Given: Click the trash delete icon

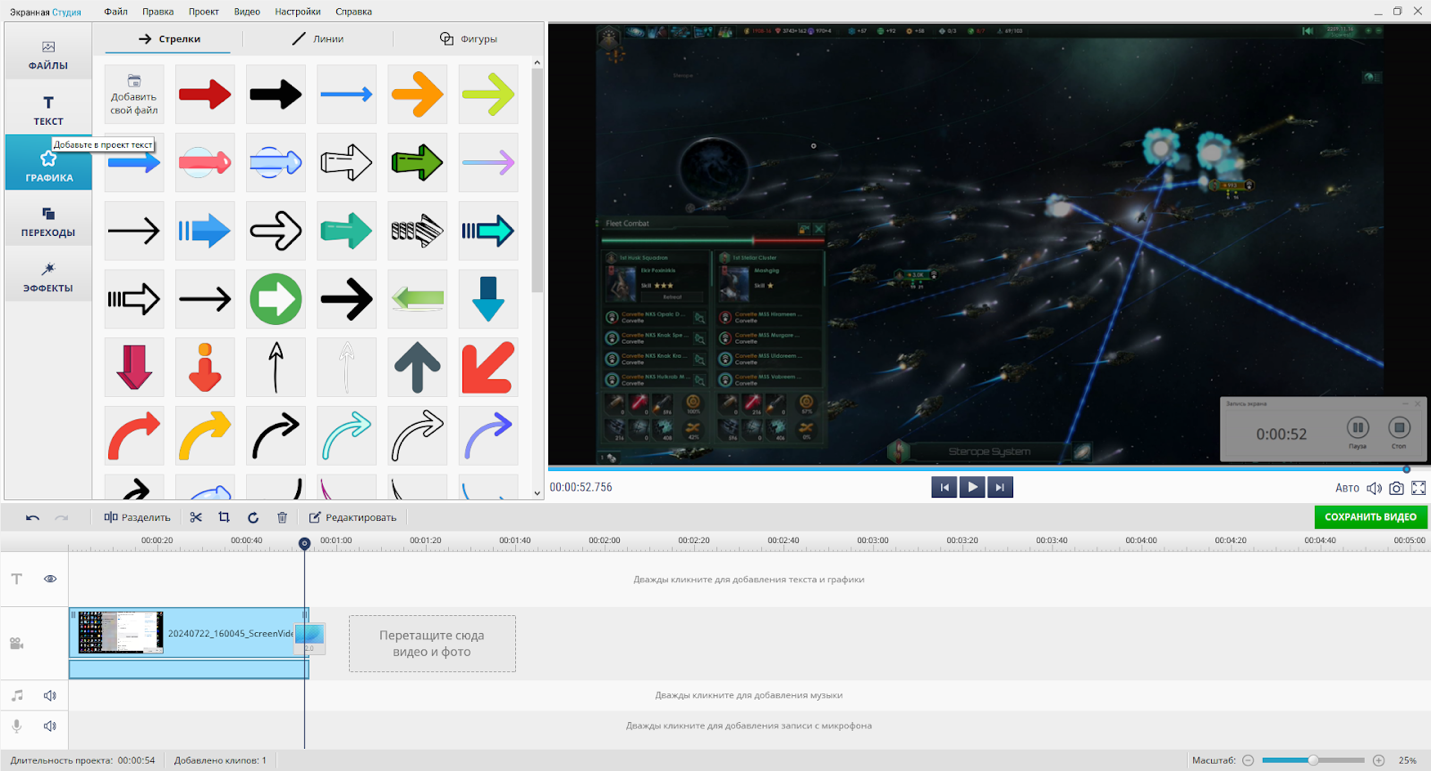Looking at the screenshot, I should 282,517.
